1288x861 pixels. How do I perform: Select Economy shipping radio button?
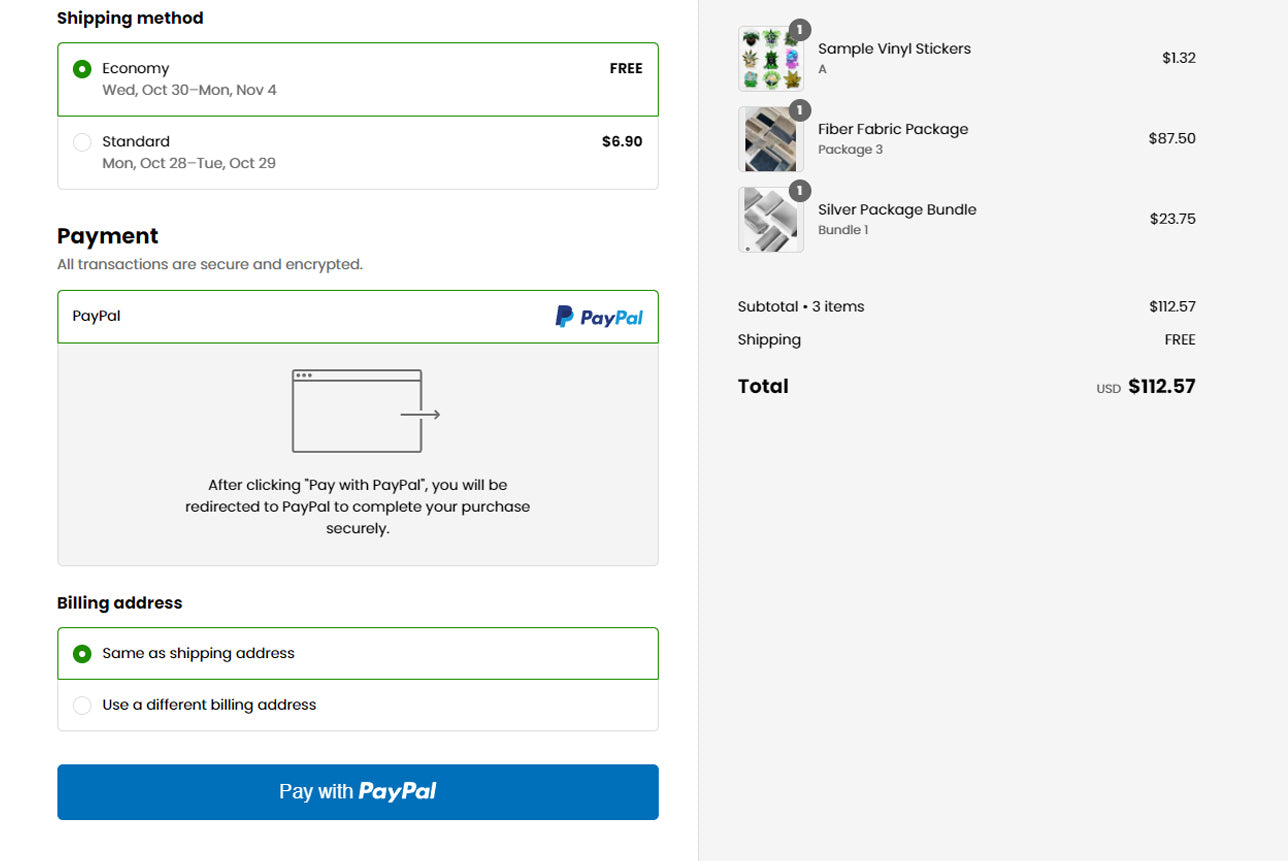[x=82, y=69]
